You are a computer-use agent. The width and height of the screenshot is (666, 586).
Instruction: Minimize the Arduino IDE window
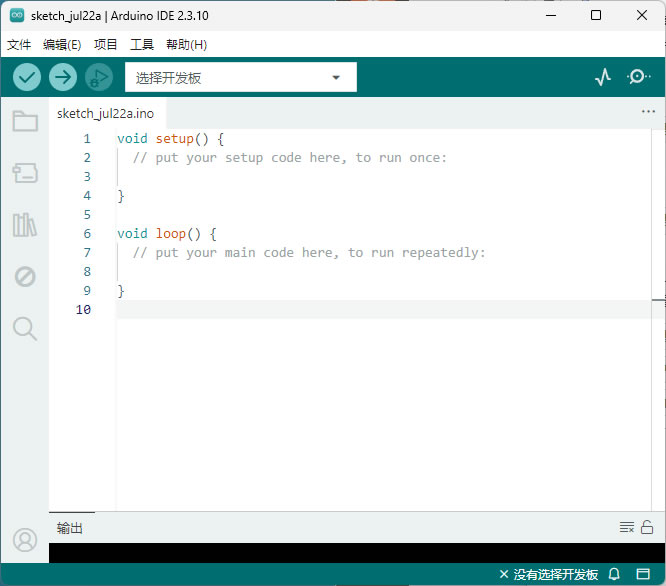pos(551,15)
